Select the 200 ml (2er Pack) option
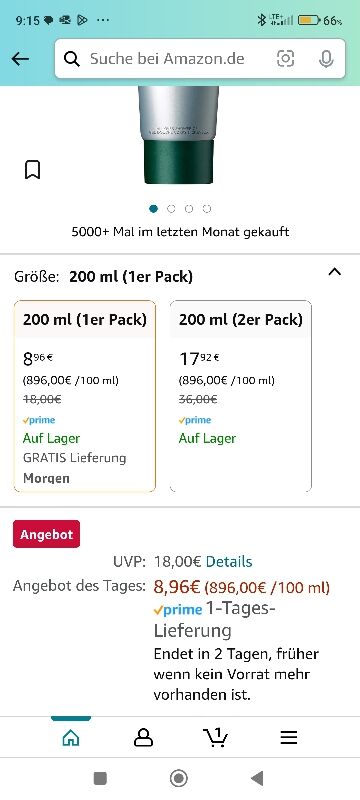 [x=241, y=396]
